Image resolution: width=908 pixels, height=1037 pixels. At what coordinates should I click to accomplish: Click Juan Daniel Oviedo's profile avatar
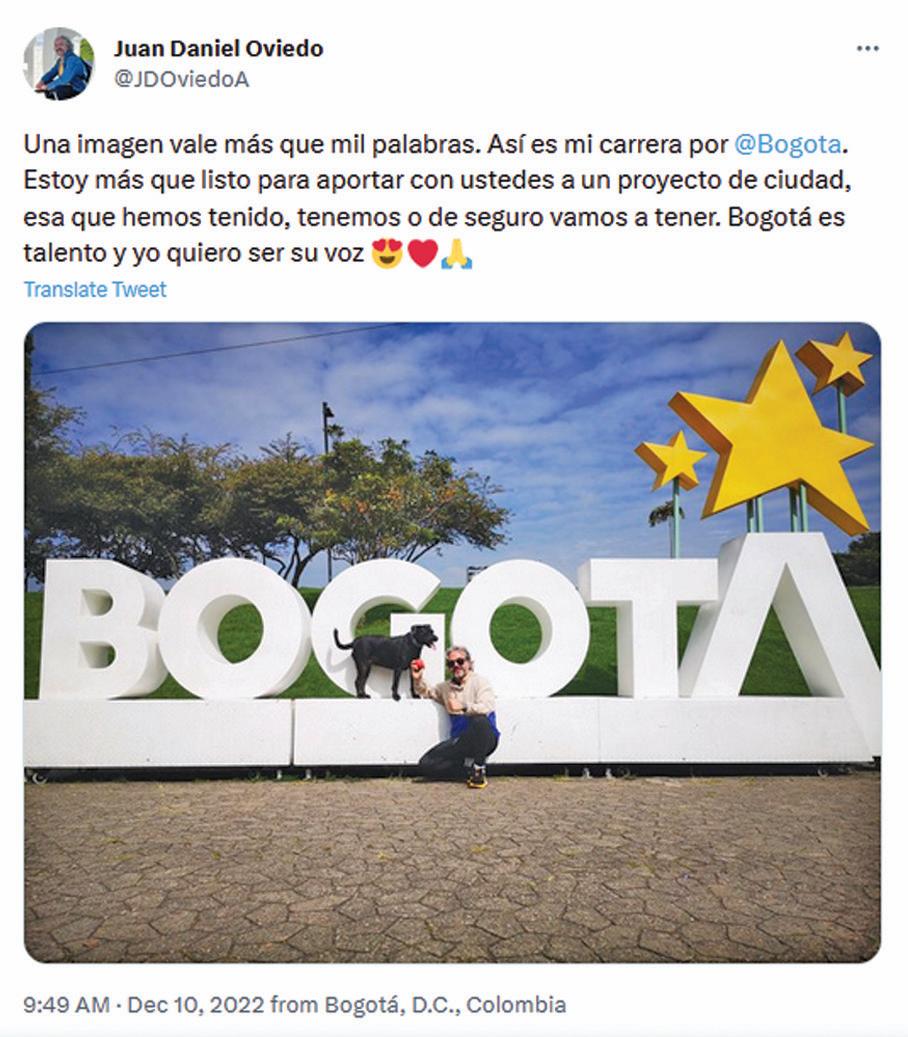coord(59,63)
